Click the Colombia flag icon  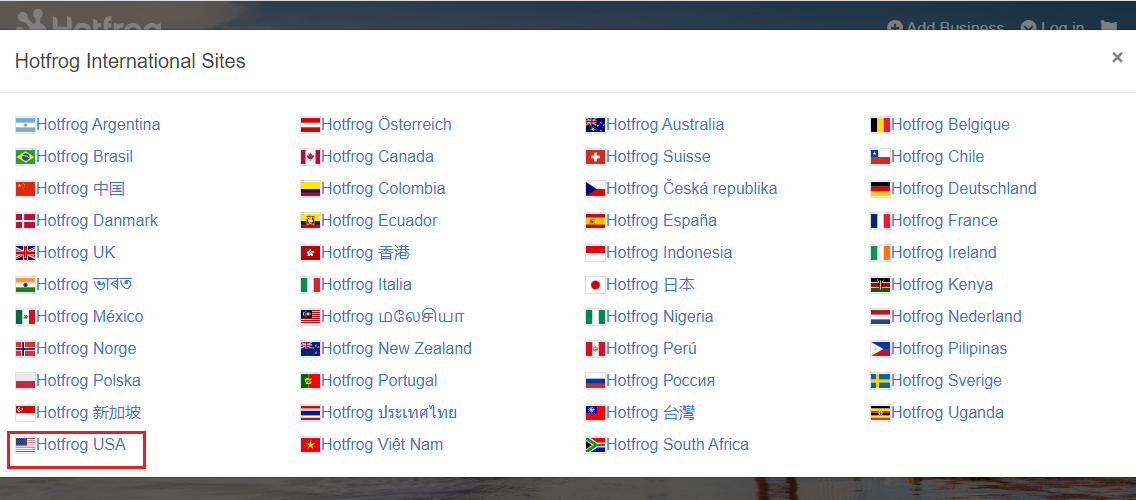pos(310,189)
